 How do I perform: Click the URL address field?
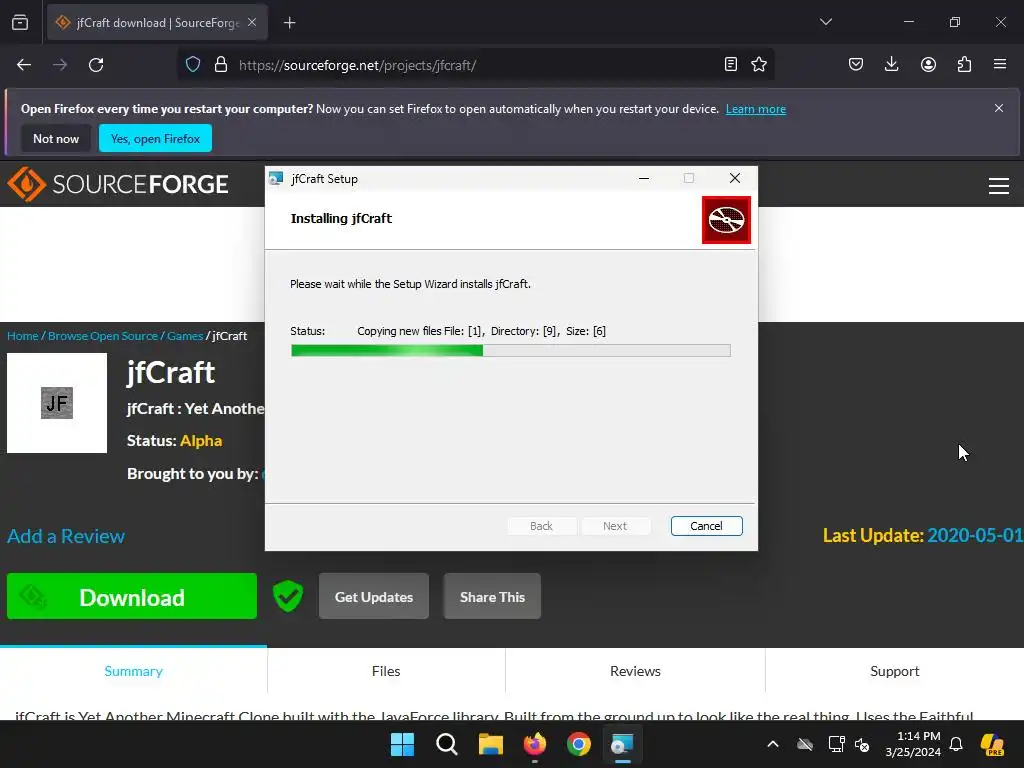point(477,65)
